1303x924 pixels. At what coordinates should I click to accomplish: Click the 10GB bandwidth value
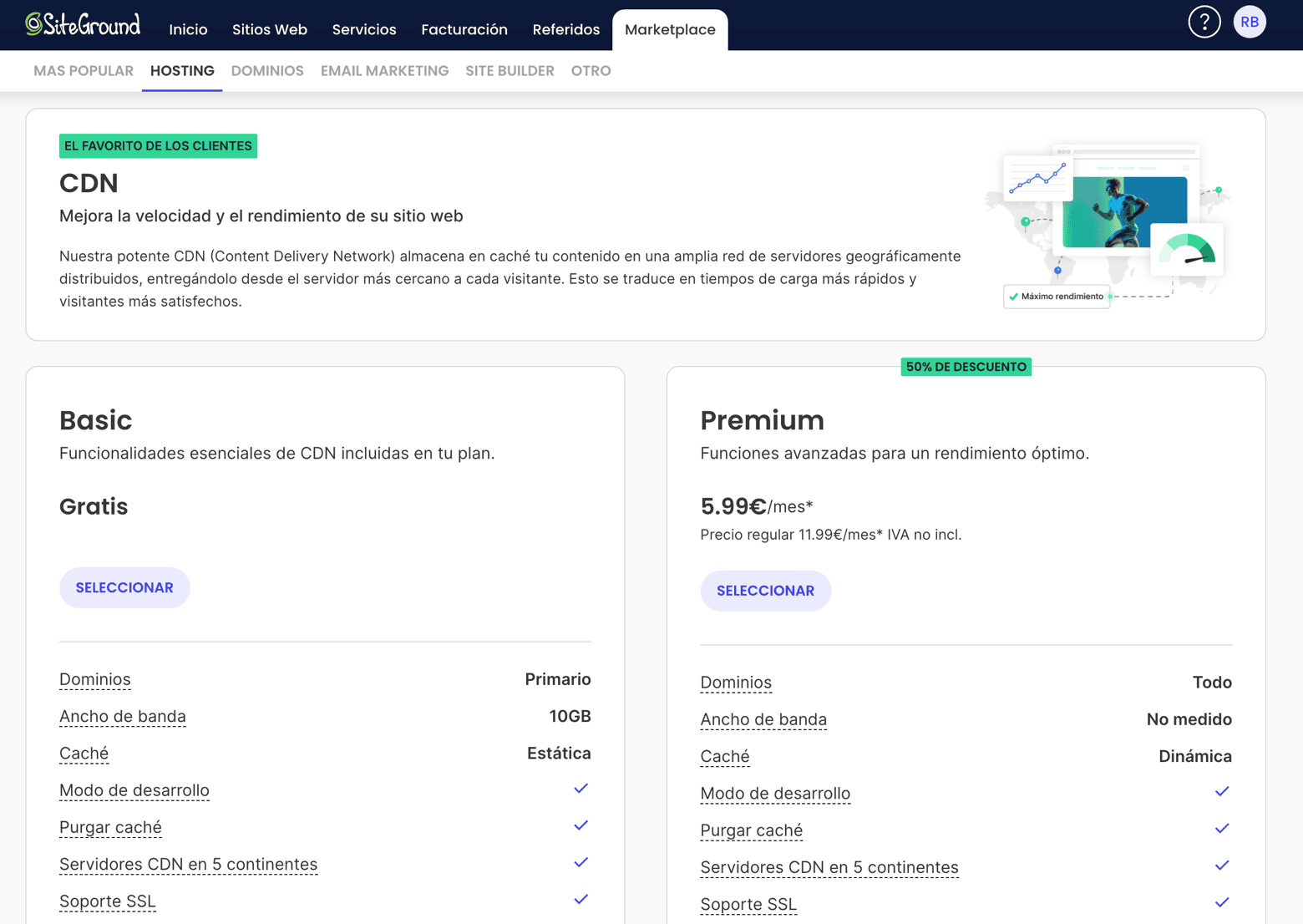tap(570, 717)
